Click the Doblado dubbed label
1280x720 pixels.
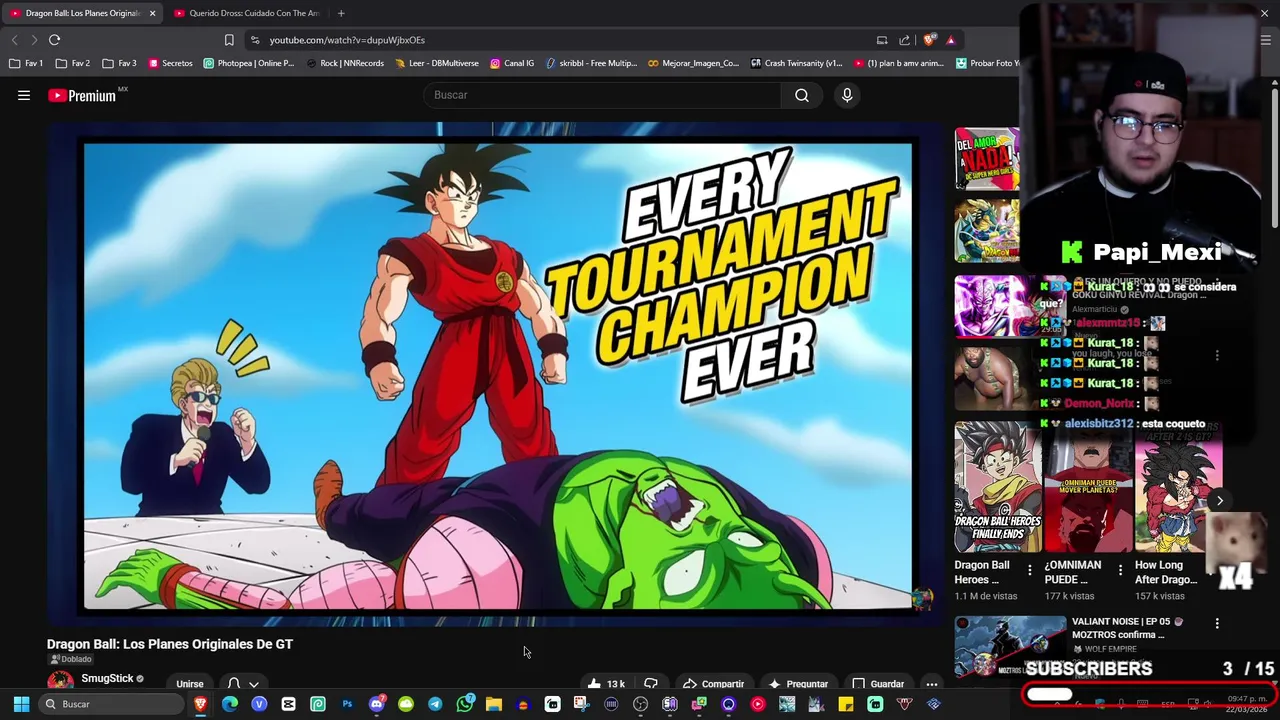pos(71,659)
